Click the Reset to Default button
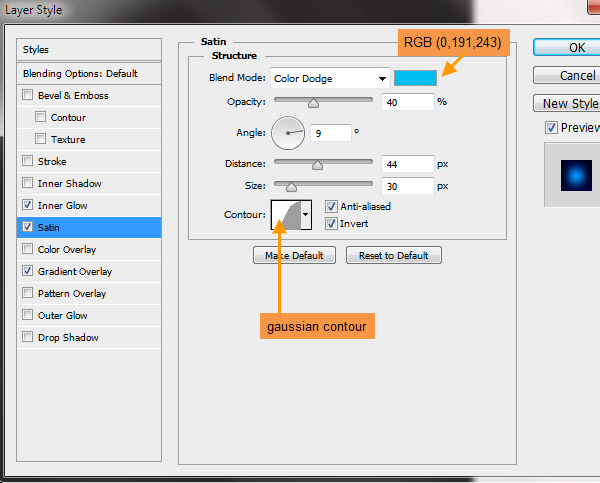 click(393, 255)
